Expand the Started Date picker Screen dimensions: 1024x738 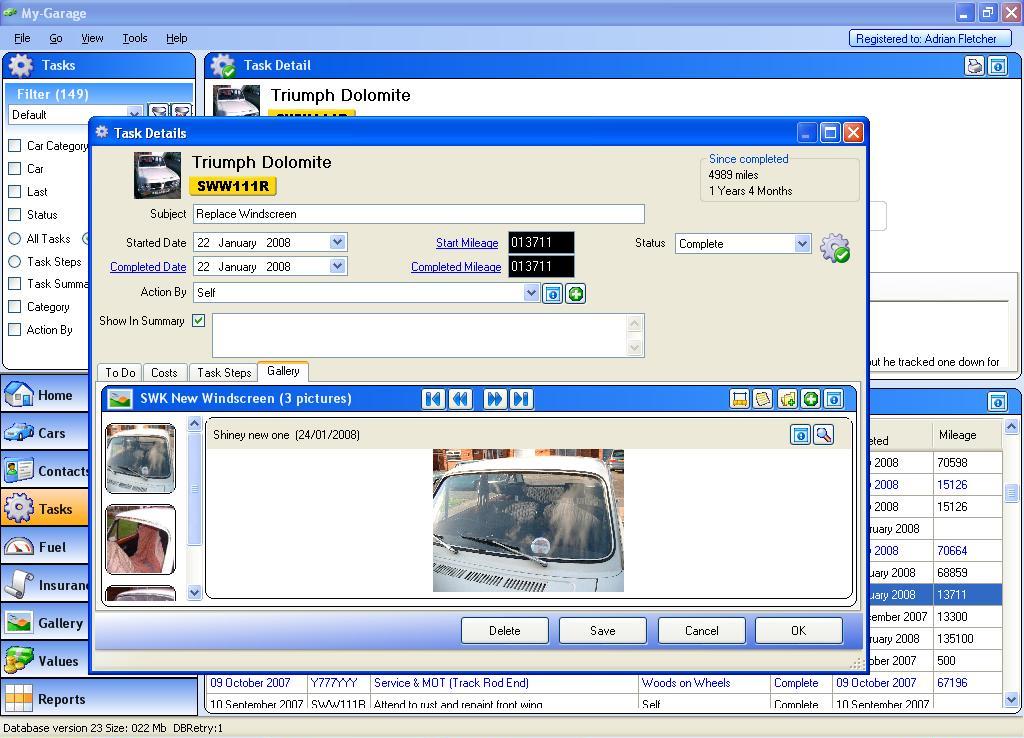point(337,242)
